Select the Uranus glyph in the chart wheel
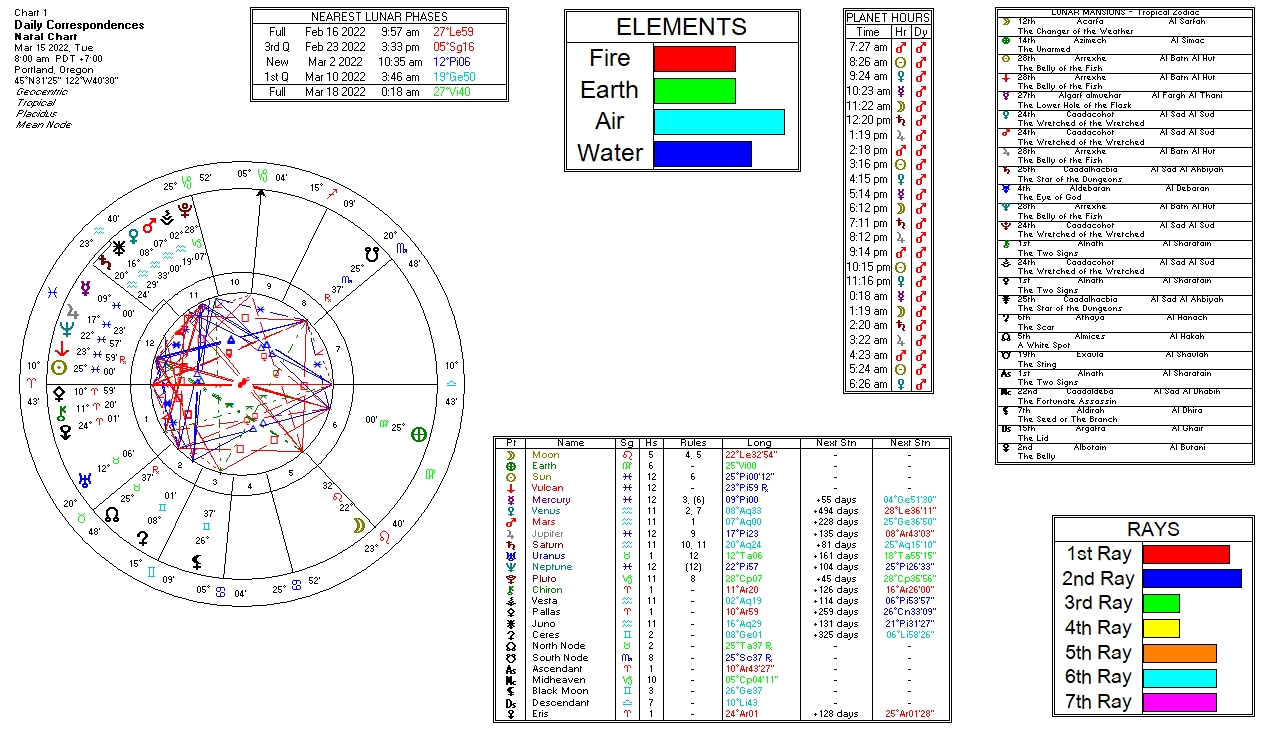This screenshot has height=741, width=1267. 85,478
